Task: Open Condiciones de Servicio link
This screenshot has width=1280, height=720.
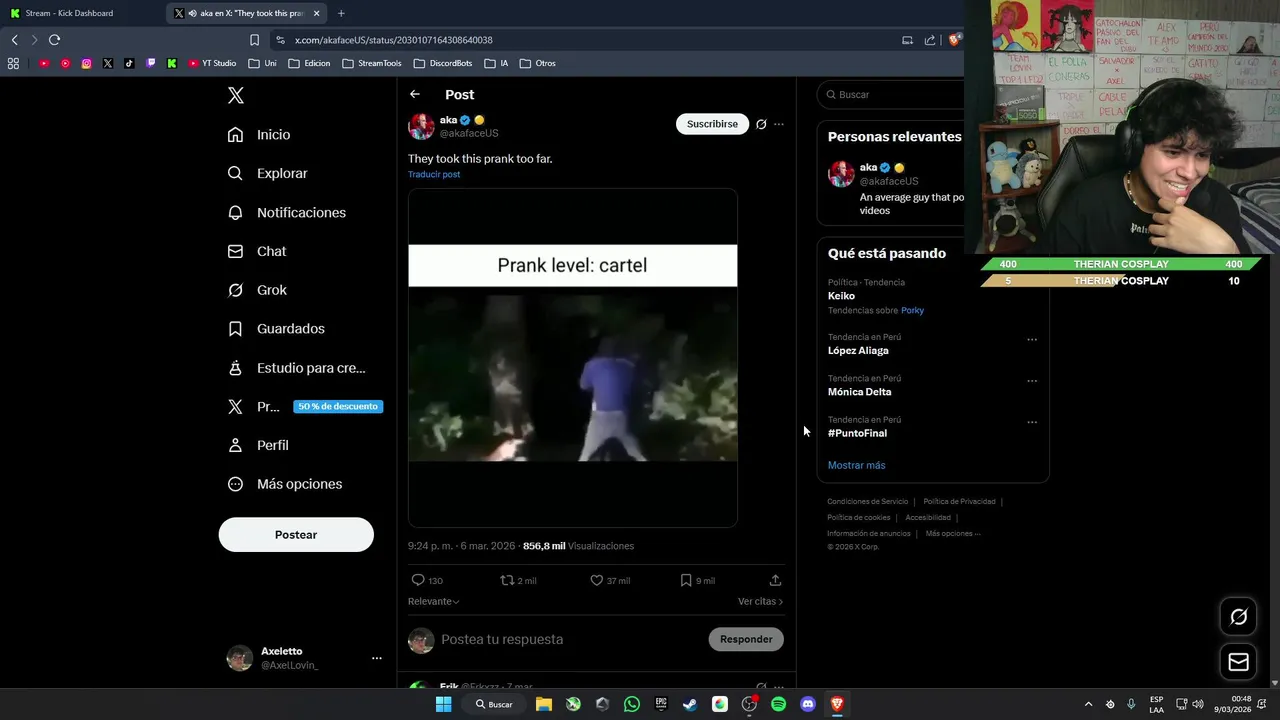Action: pyautogui.click(x=867, y=501)
